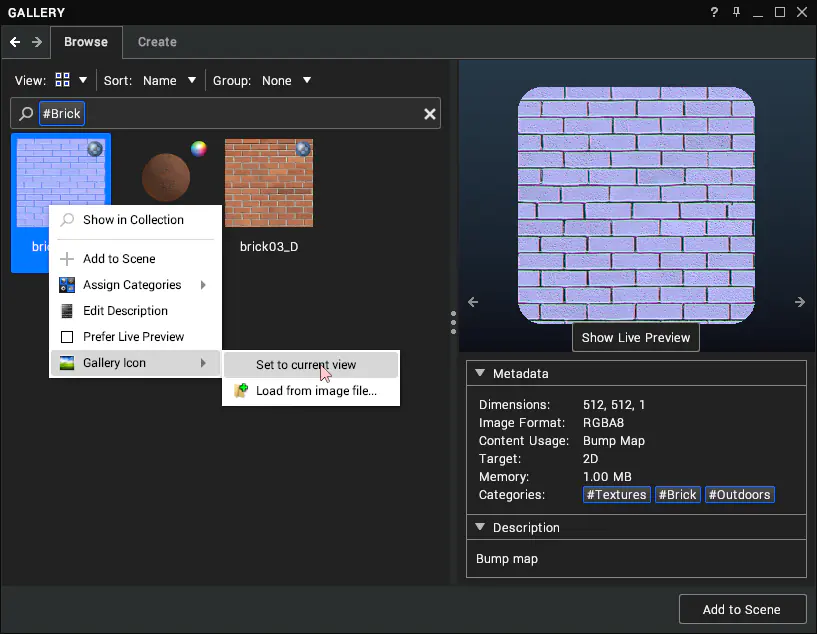
Task: Go back with the left arrow navigation icon
Action: pyautogui.click(x=15, y=42)
